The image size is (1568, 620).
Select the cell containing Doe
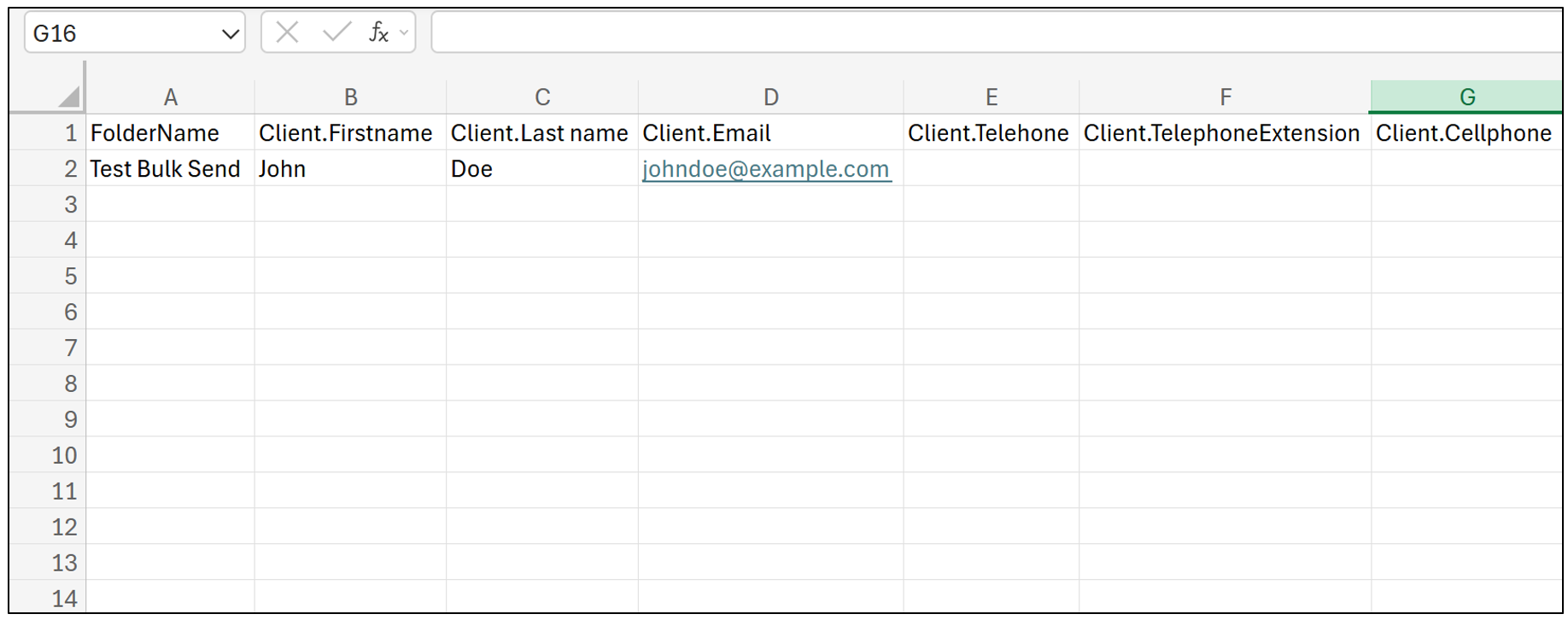pyautogui.click(x=541, y=168)
